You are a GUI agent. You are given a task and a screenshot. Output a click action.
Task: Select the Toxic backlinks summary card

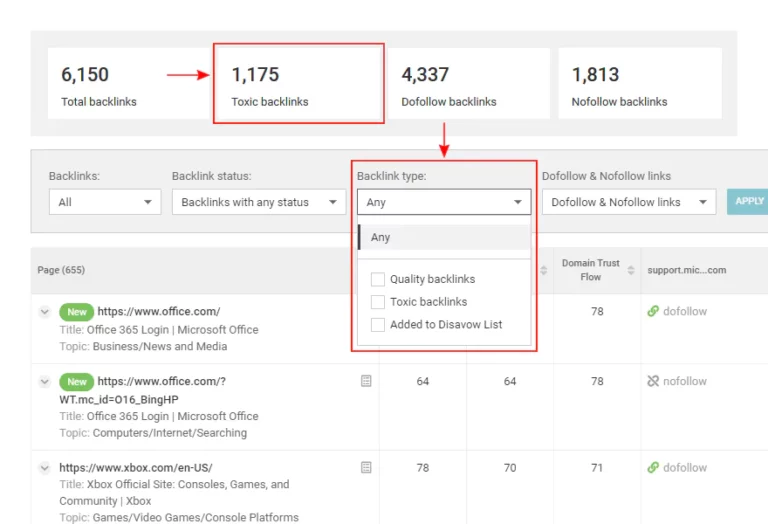click(x=299, y=83)
